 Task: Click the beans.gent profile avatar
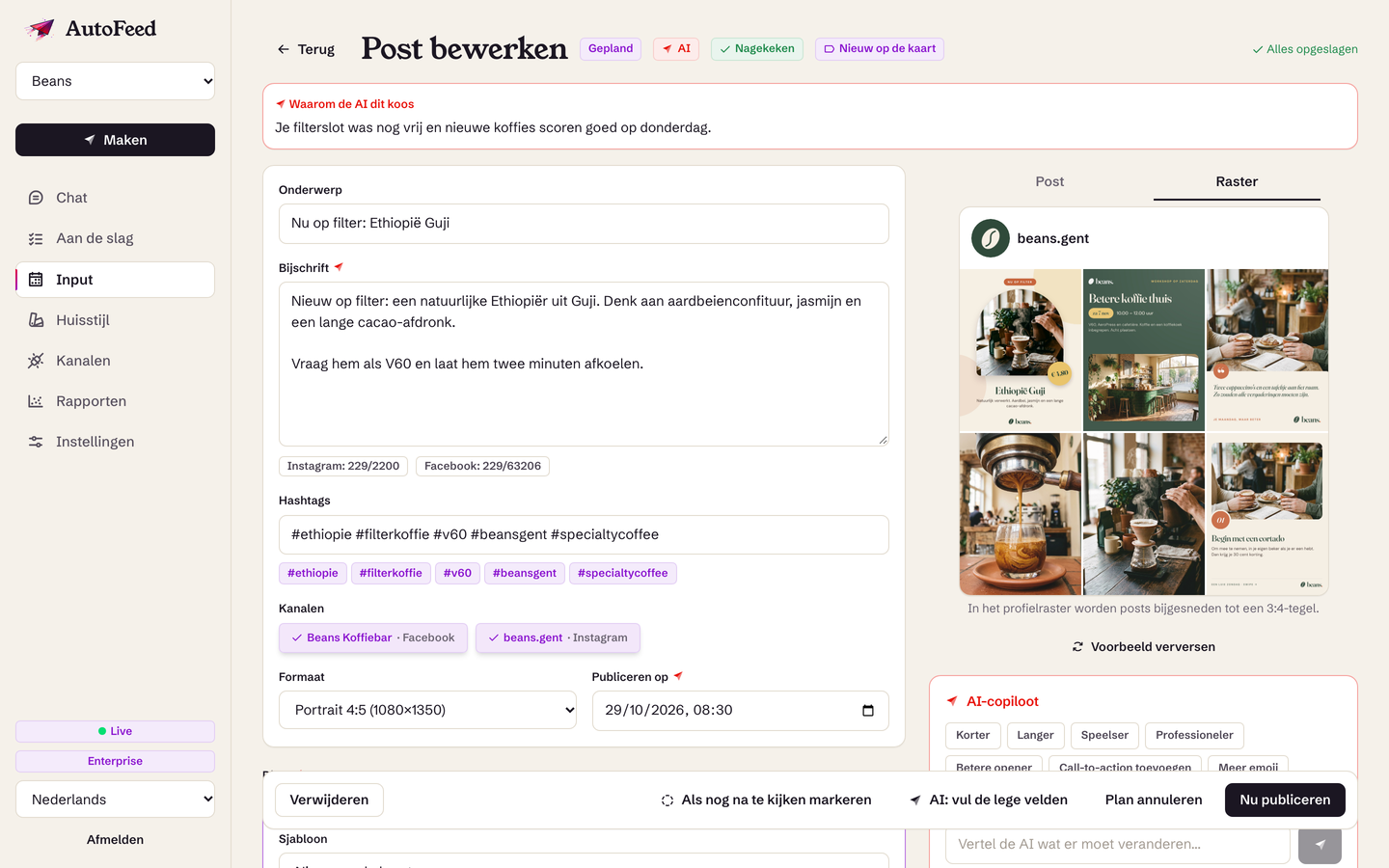(x=991, y=238)
